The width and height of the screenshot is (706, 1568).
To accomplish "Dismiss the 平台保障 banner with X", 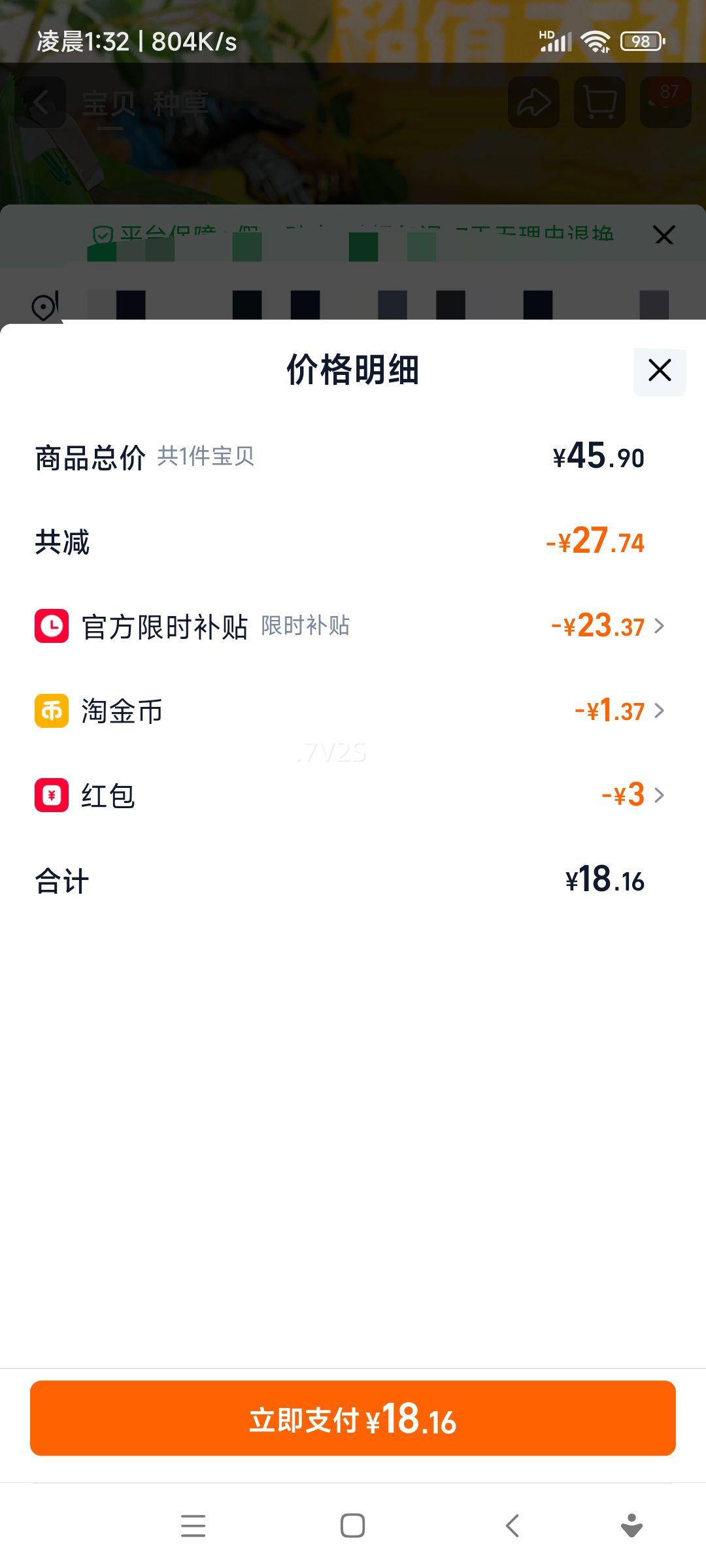I will pyautogui.click(x=664, y=235).
